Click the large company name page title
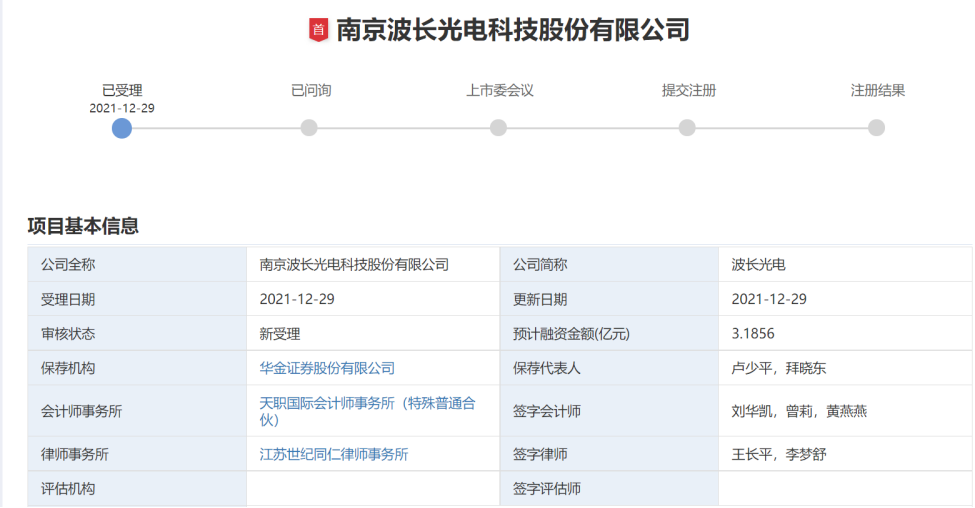 513,30
